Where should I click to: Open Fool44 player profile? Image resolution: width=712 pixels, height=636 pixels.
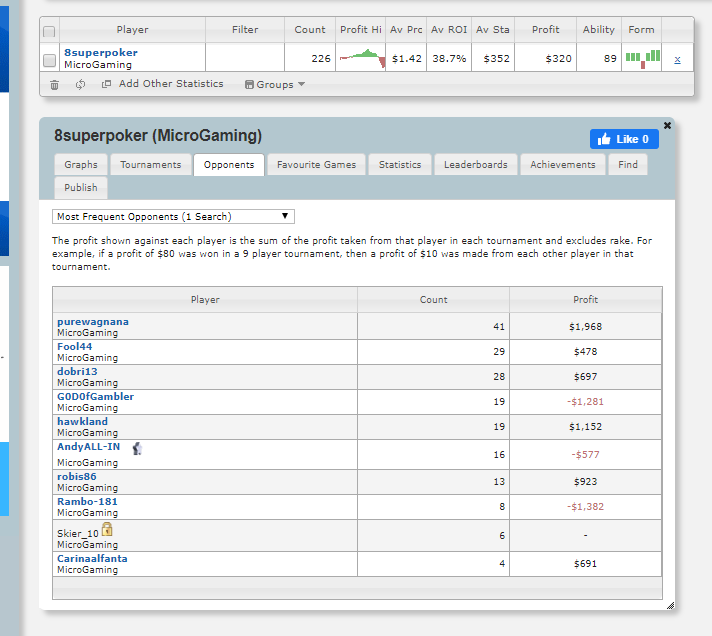point(74,346)
